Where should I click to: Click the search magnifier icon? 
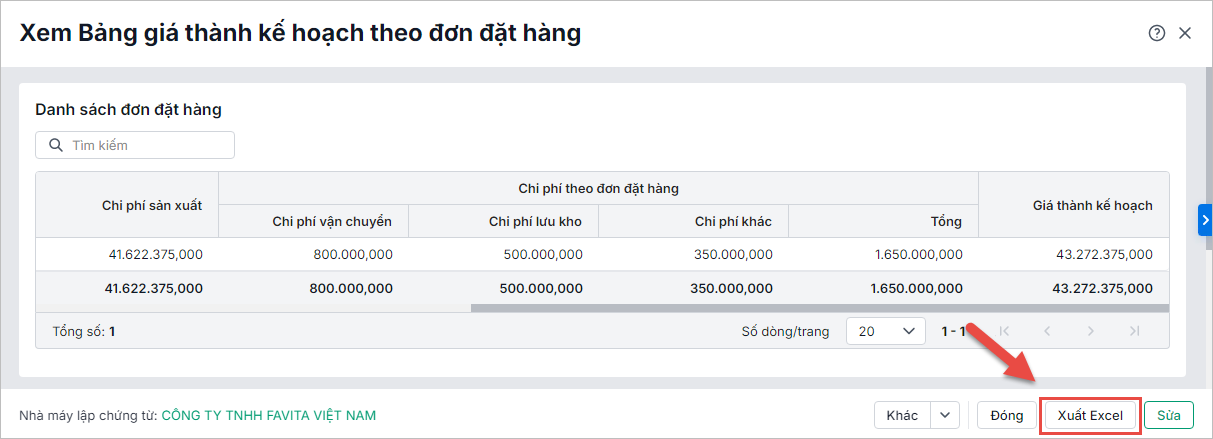tap(54, 146)
